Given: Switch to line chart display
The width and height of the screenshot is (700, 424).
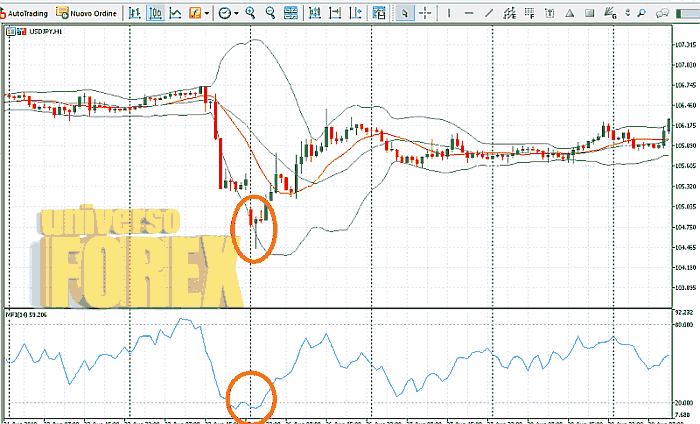Looking at the screenshot, I should [176, 13].
